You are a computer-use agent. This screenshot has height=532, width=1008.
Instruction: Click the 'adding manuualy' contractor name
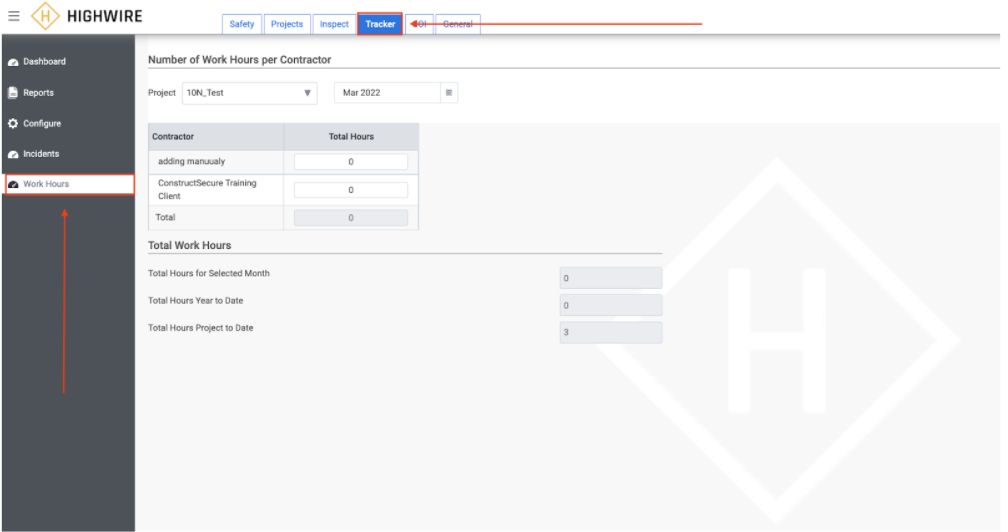[x=192, y=161]
